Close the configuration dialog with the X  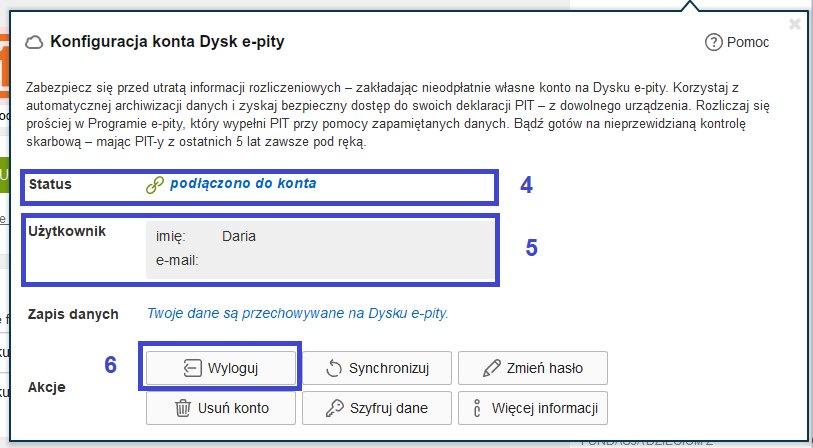pos(795,24)
